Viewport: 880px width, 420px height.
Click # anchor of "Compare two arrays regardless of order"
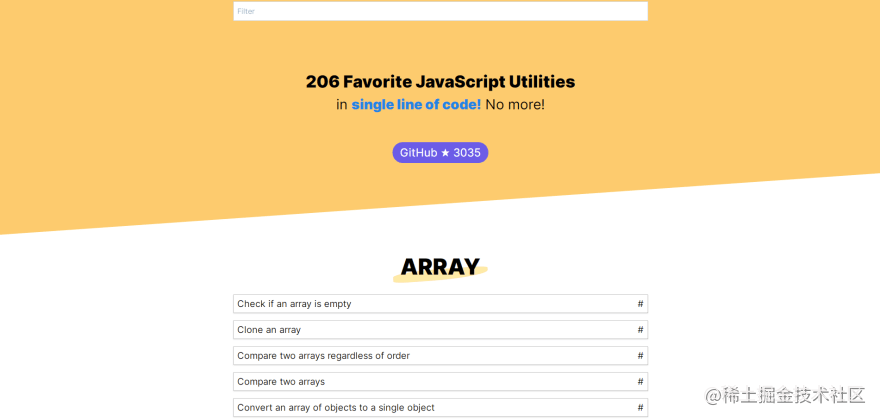[x=640, y=355]
